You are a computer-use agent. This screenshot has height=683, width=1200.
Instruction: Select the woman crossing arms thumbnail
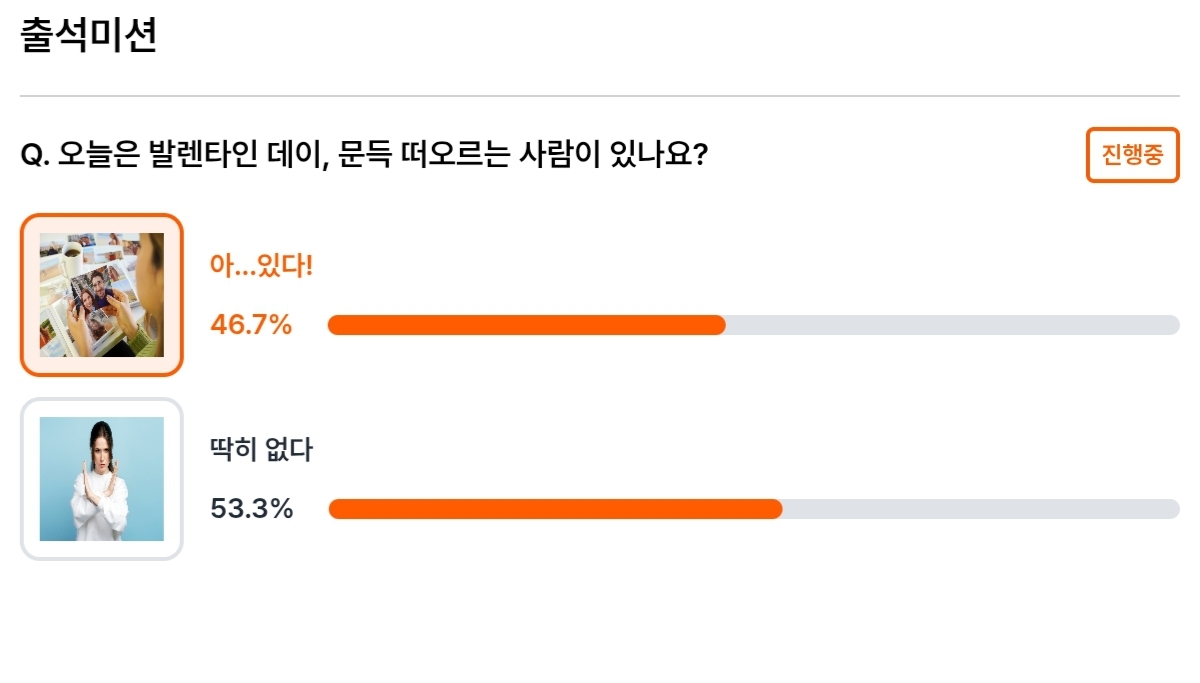[102, 479]
